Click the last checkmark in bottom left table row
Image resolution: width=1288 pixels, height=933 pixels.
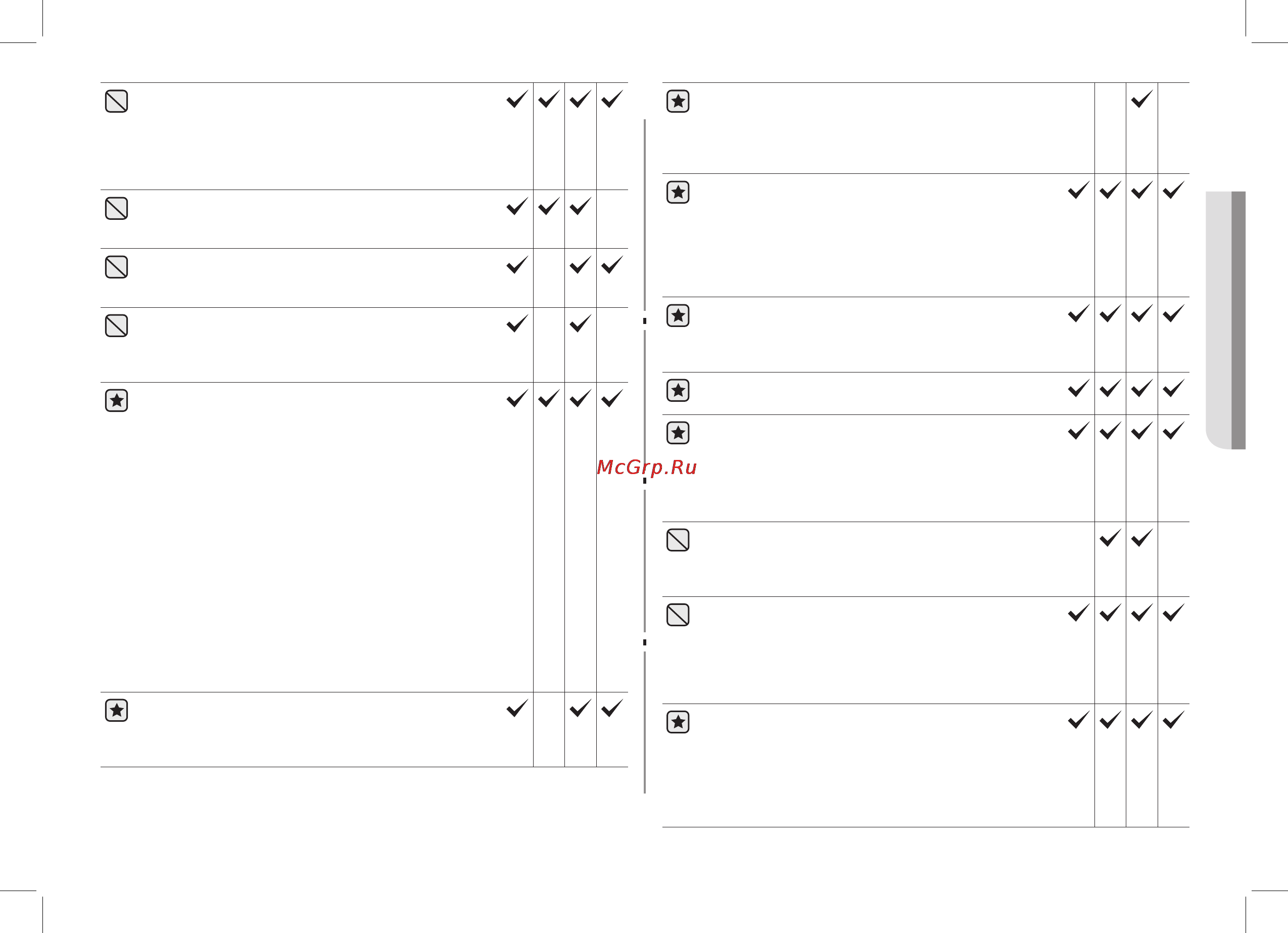pyautogui.click(x=612, y=708)
